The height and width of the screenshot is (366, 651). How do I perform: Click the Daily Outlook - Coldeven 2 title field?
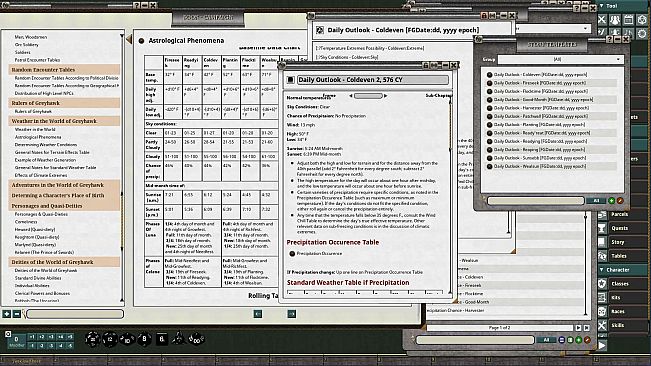click(373, 80)
